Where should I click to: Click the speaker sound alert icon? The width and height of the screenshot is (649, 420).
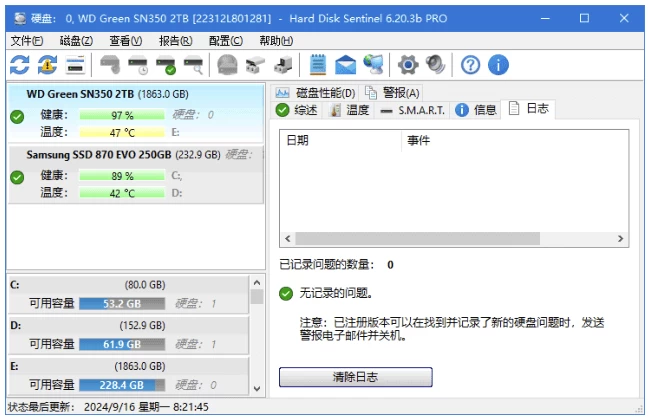(435, 65)
